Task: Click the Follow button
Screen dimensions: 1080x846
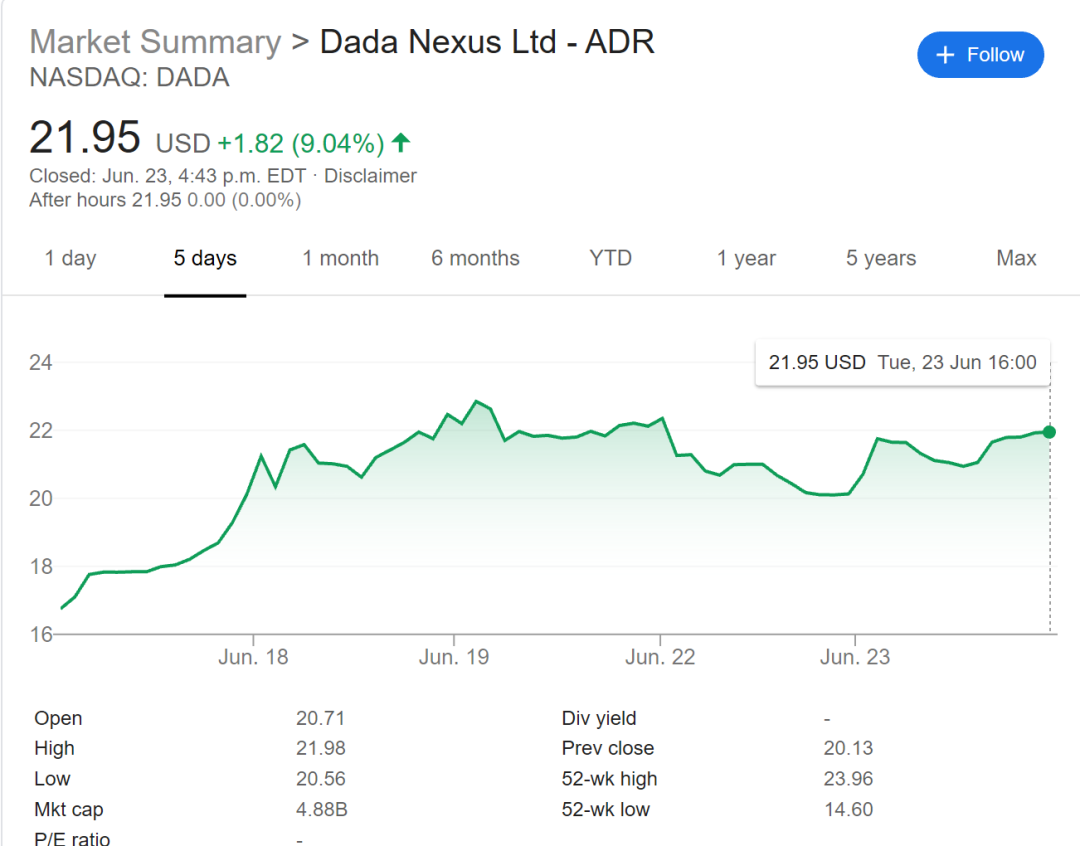Action: coord(980,54)
